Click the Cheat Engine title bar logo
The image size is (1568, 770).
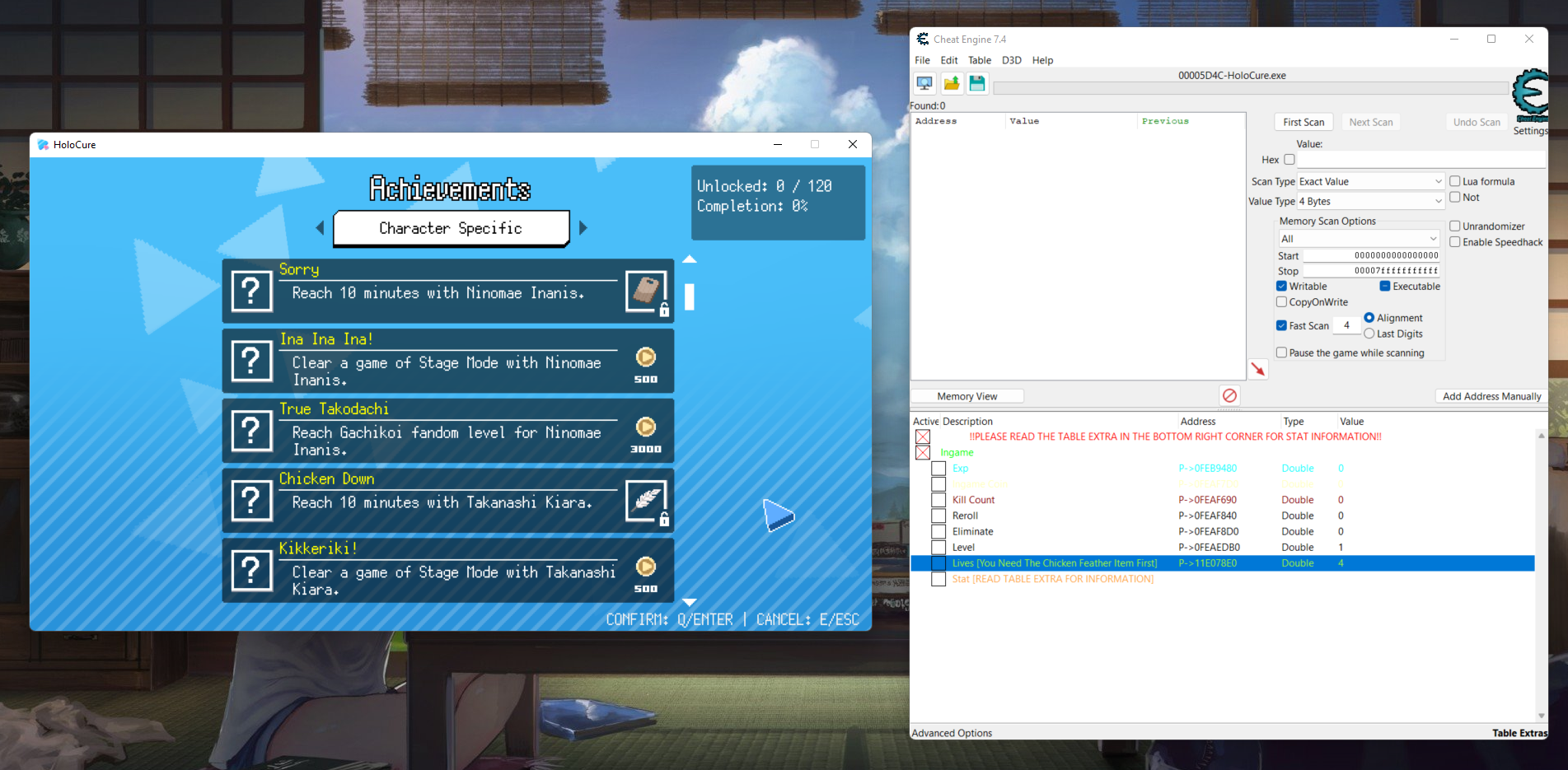pyautogui.click(x=923, y=39)
